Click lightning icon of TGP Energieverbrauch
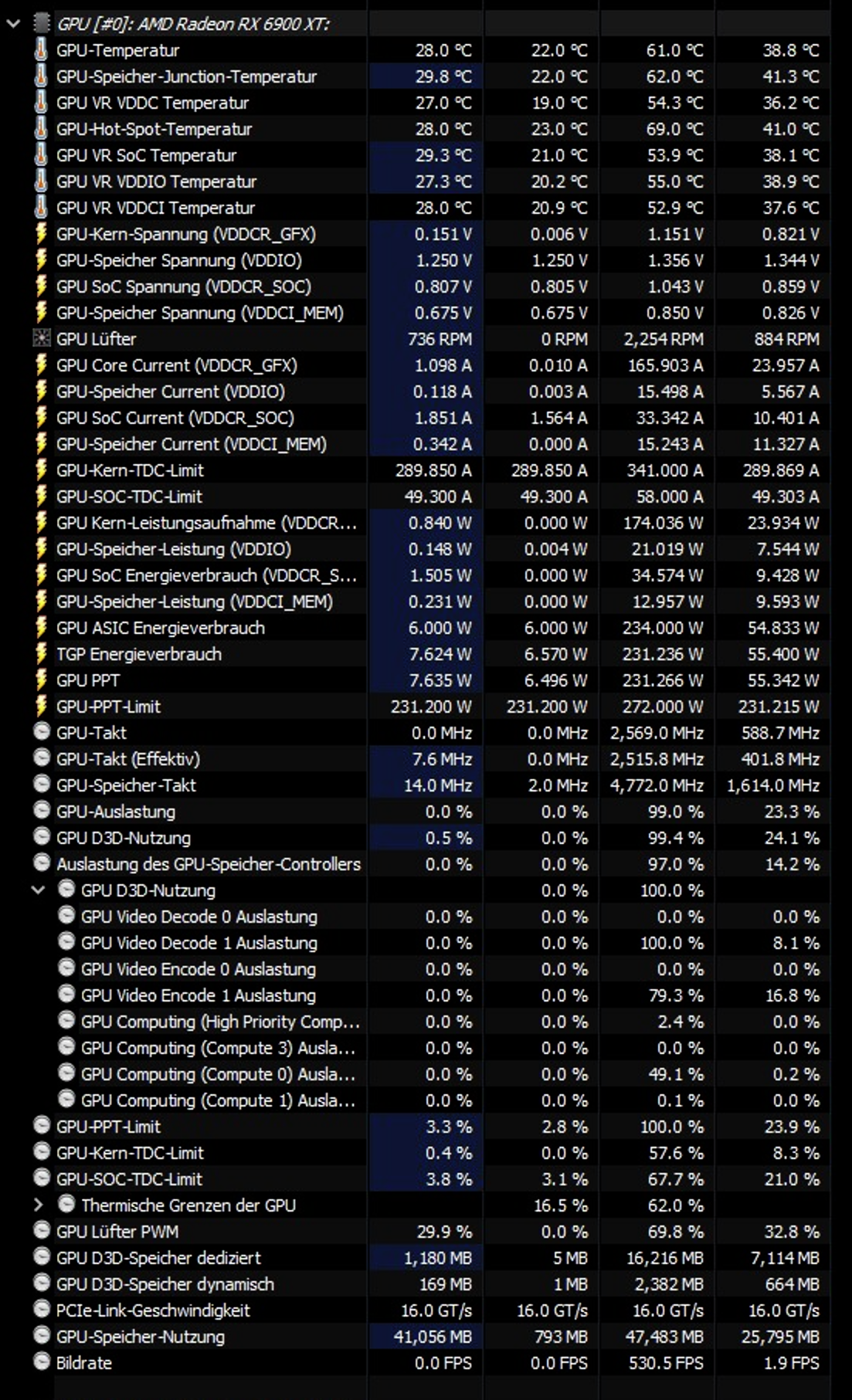The image size is (852, 1400). pos(41,654)
